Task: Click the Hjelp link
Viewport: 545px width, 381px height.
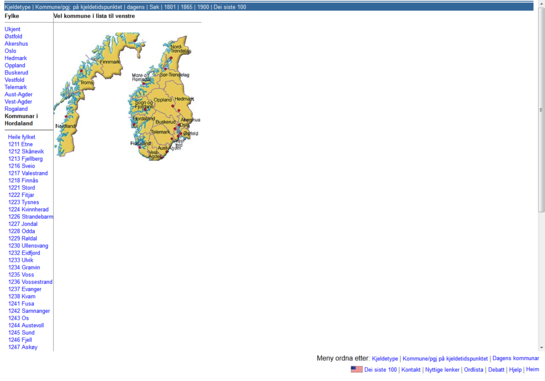Action: 515,370
